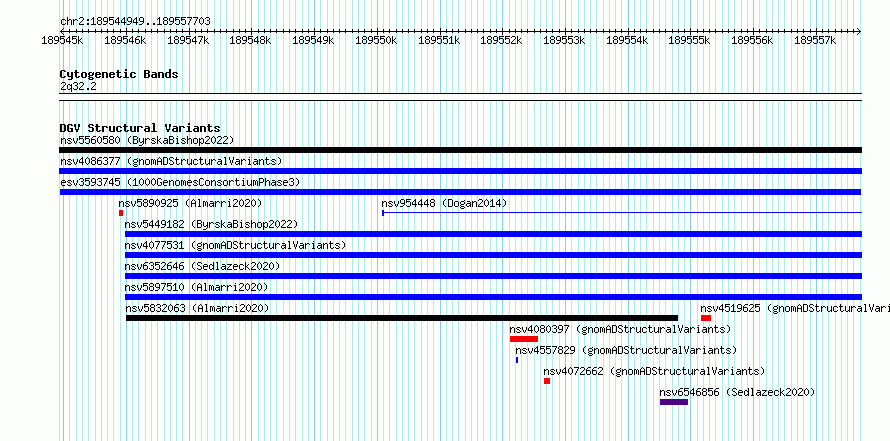Click the 189551k ruler tick label
This screenshot has height=441, width=890.
click(439, 40)
